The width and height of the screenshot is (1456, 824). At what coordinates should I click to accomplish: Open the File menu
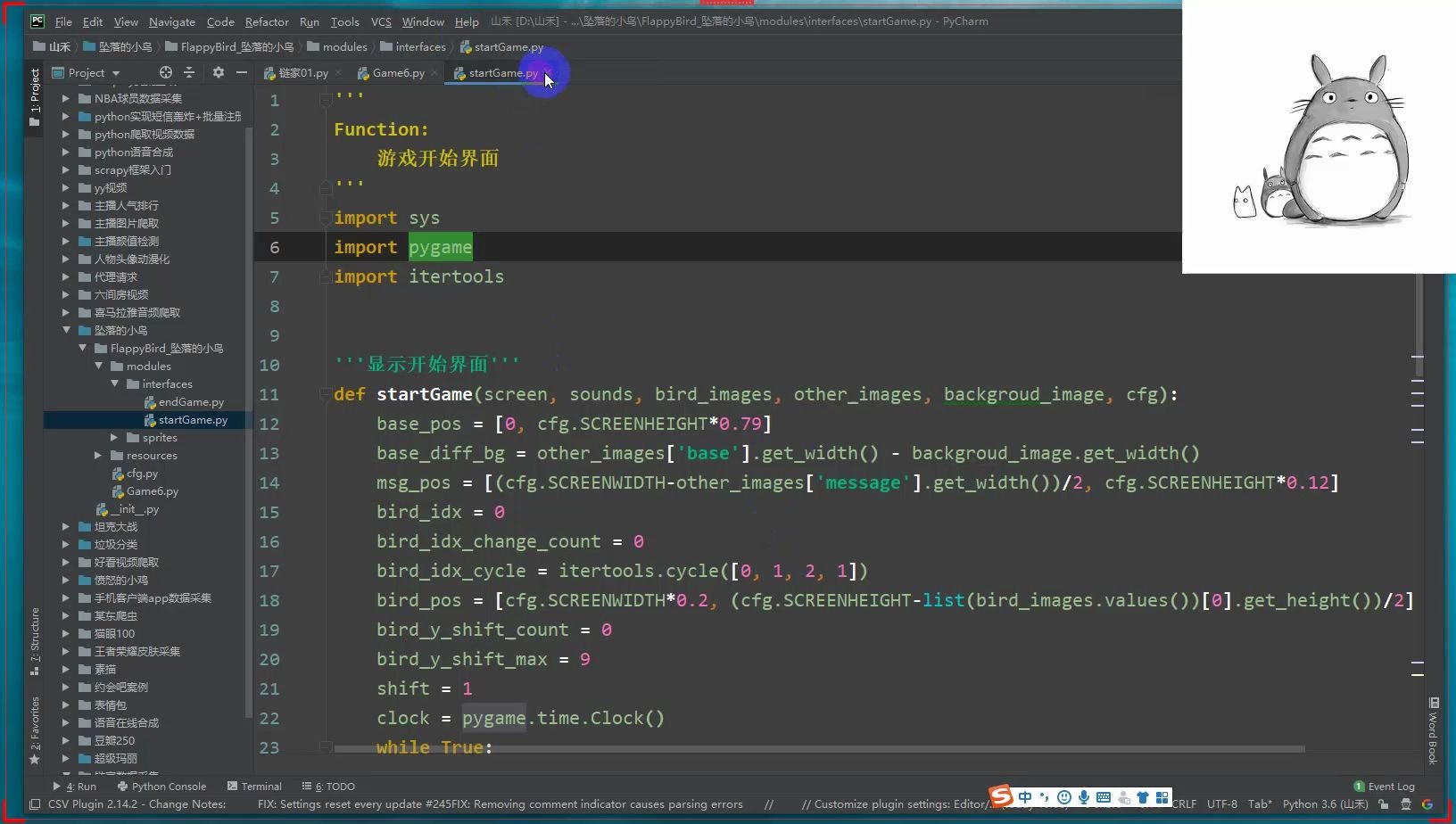point(63,21)
